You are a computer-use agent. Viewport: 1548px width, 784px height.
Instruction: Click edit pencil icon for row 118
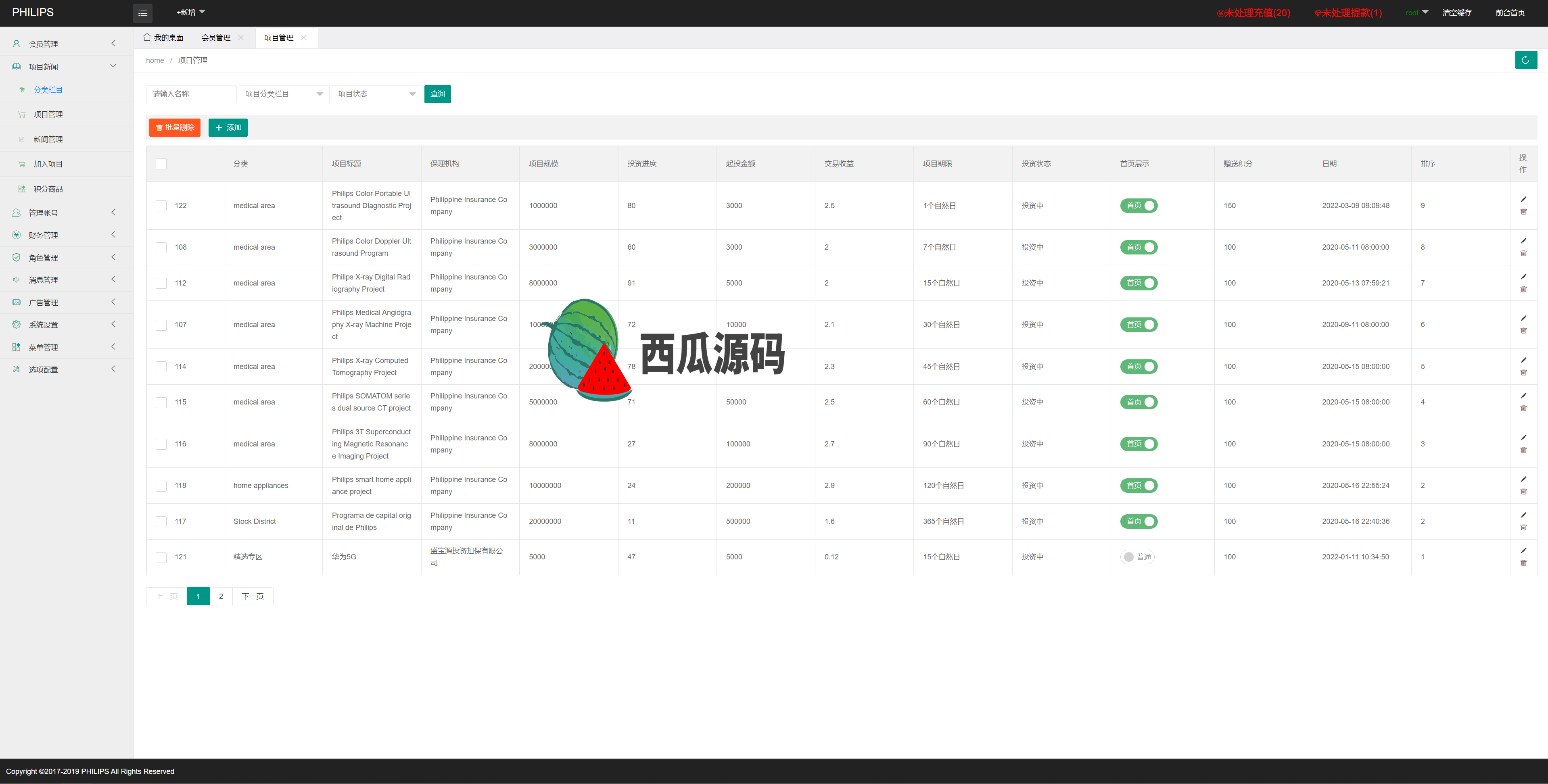[x=1523, y=479]
